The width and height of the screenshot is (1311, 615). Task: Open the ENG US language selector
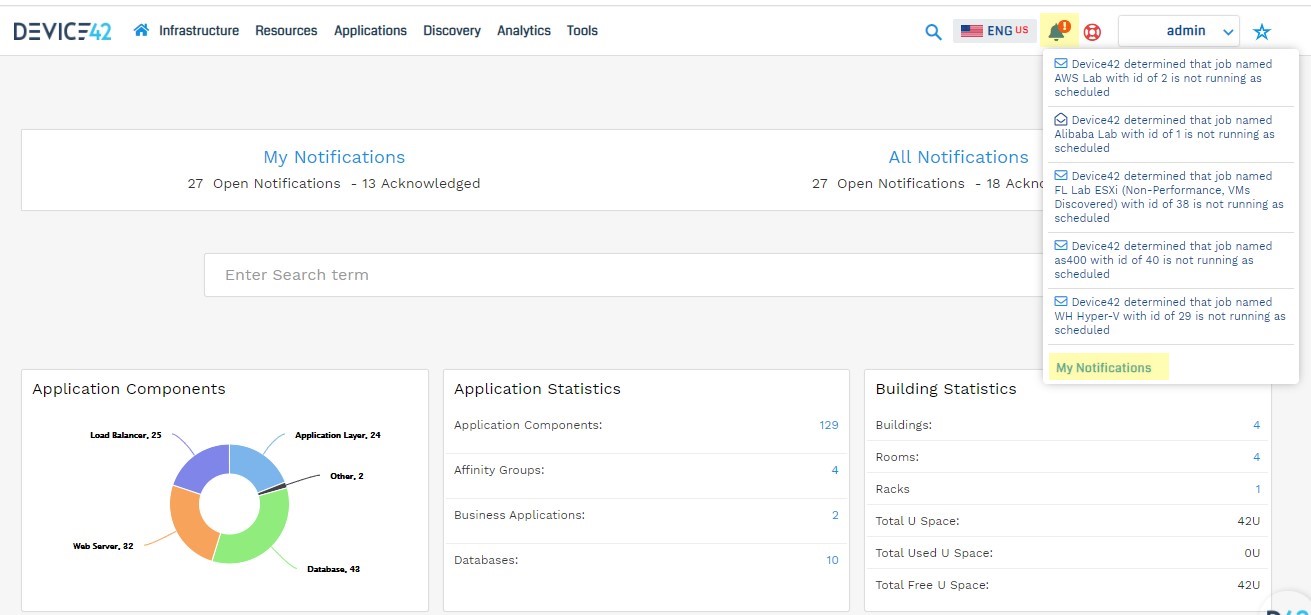click(994, 31)
